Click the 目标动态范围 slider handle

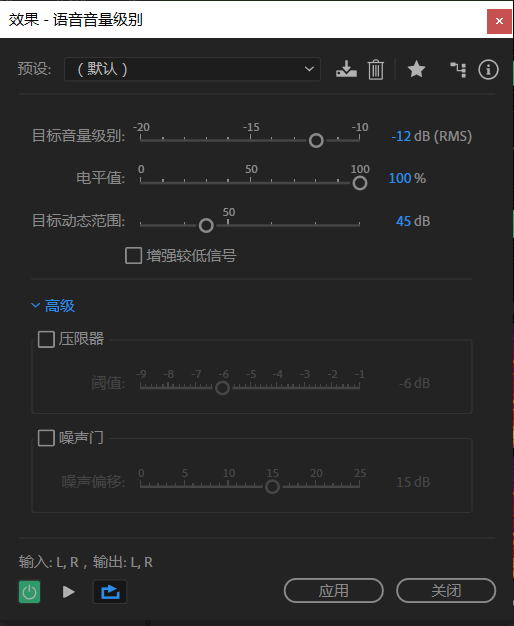tap(206, 226)
